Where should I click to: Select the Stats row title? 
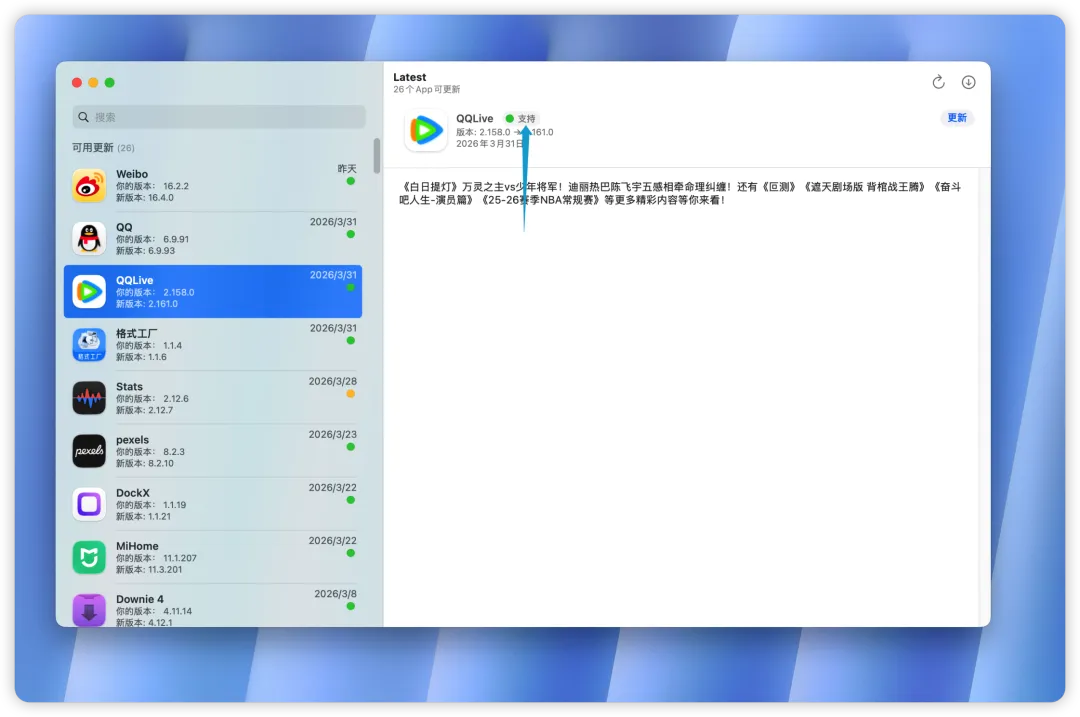click(129, 386)
